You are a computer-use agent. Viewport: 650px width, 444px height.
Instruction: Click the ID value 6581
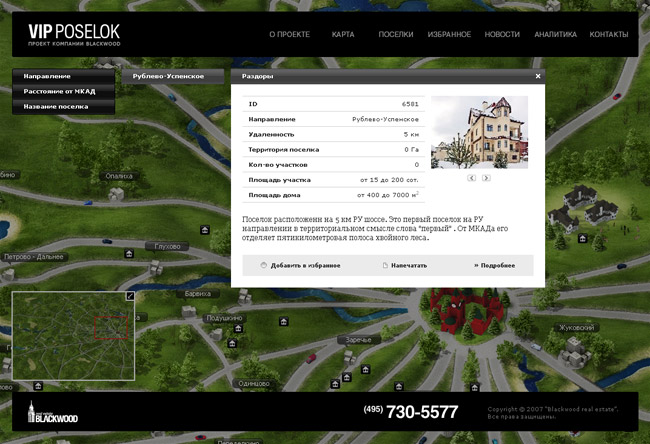click(x=410, y=104)
